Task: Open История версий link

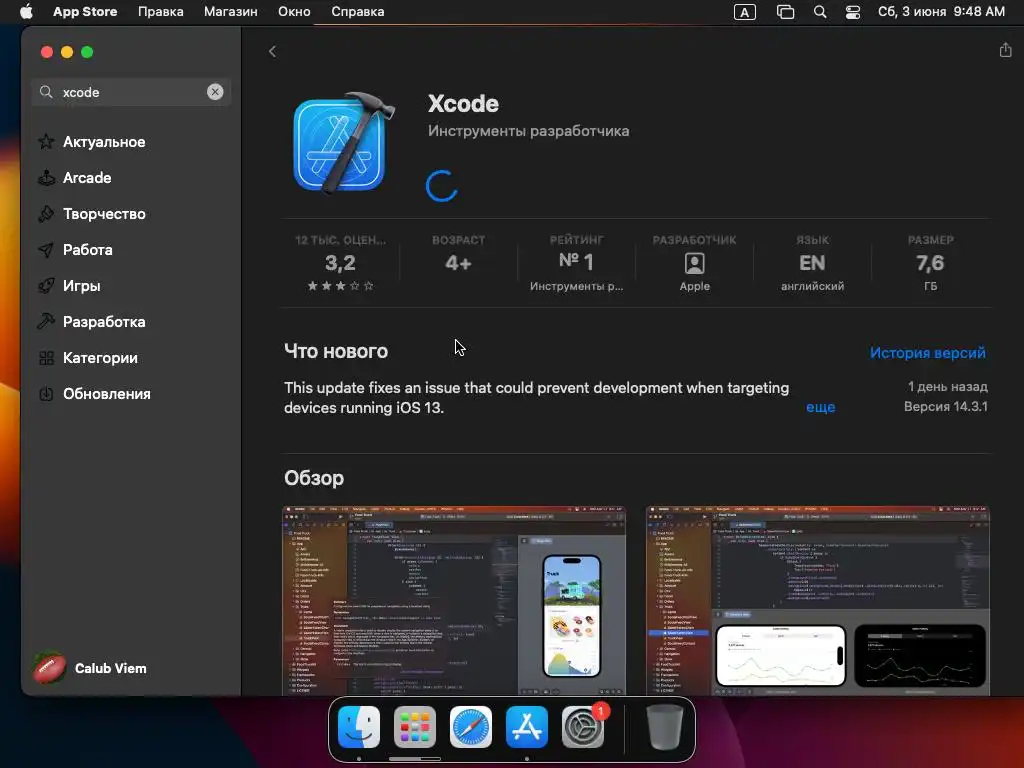Action: [927, 353]
